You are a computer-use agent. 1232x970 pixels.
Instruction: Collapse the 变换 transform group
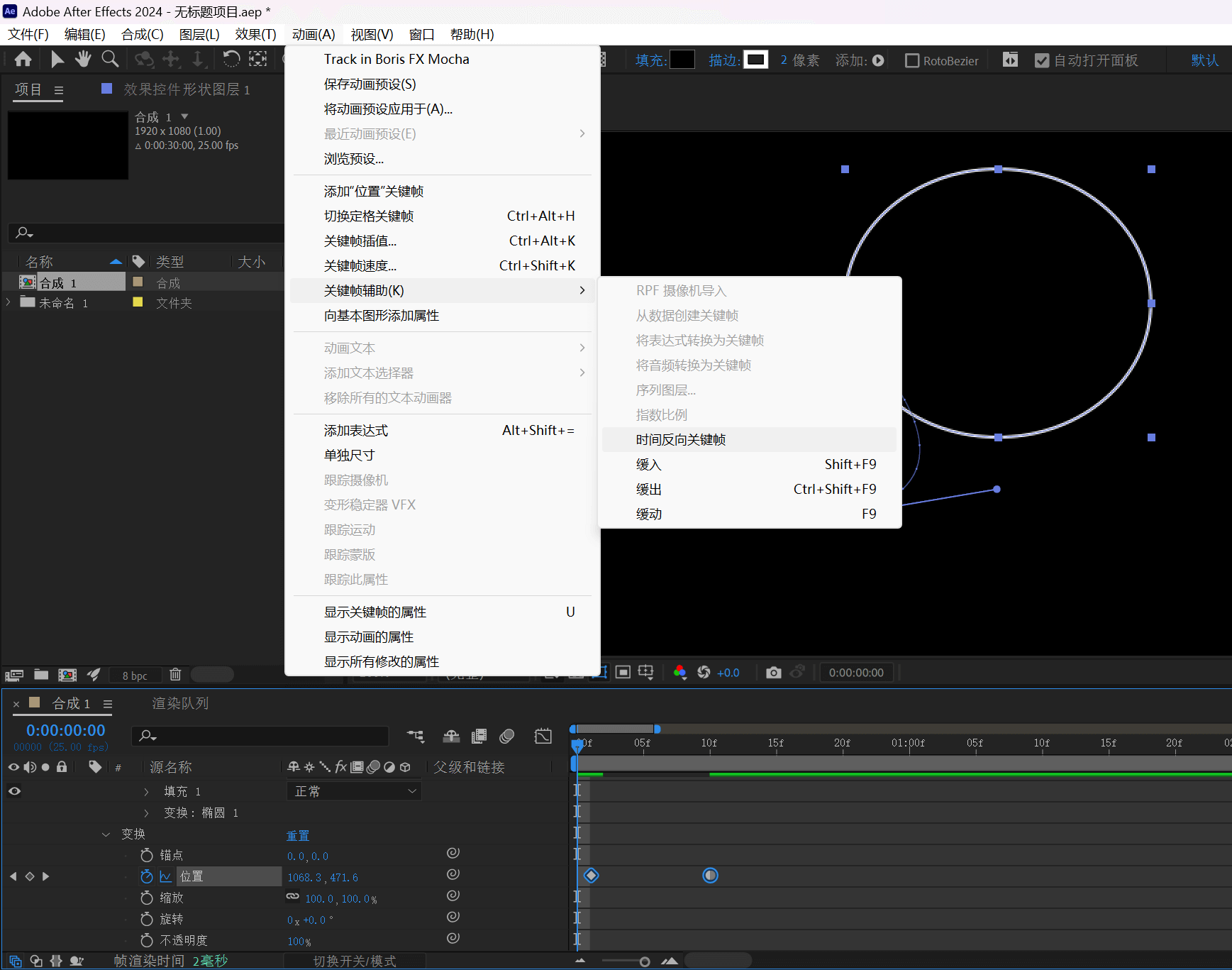point(106,834)
